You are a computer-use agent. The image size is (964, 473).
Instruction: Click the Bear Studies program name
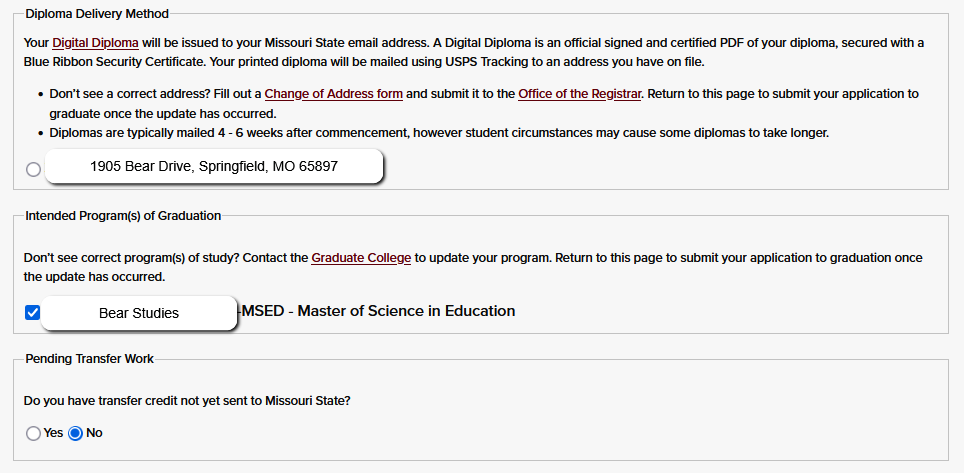pyautogui.click(x=139, y=313)
